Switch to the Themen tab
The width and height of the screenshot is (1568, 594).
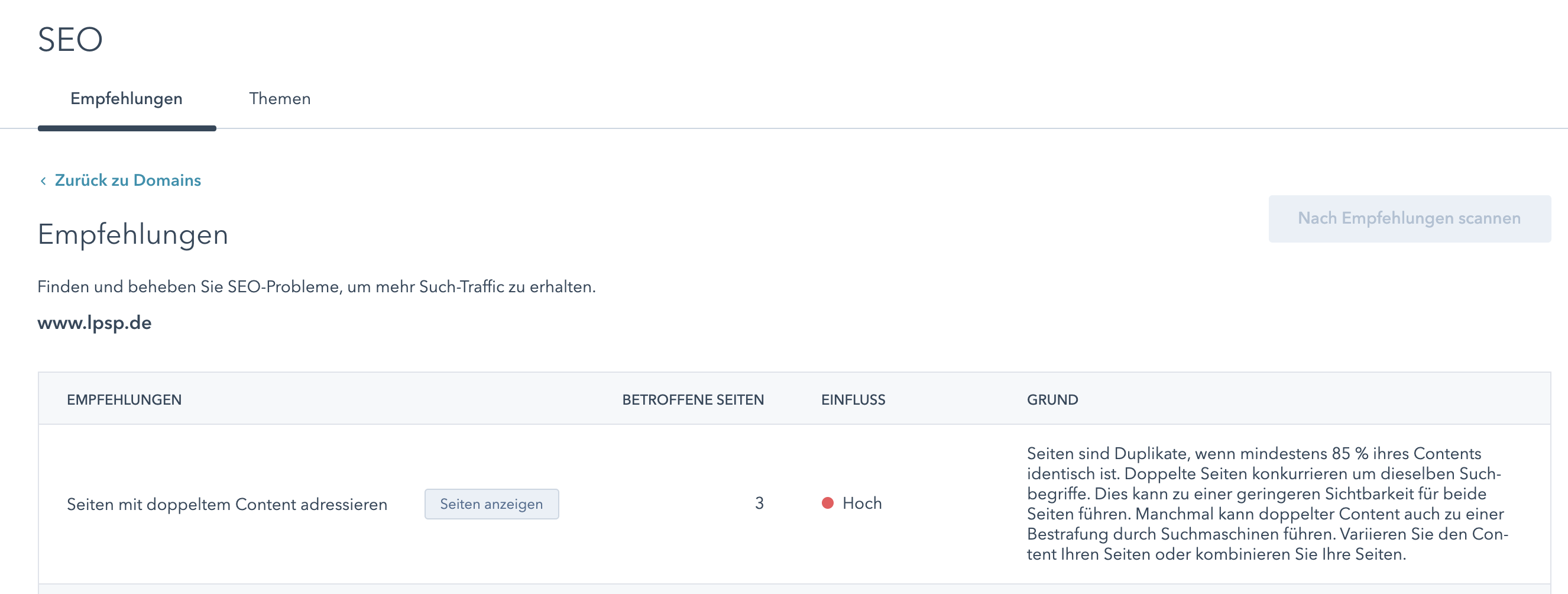[x=280, y=99]
